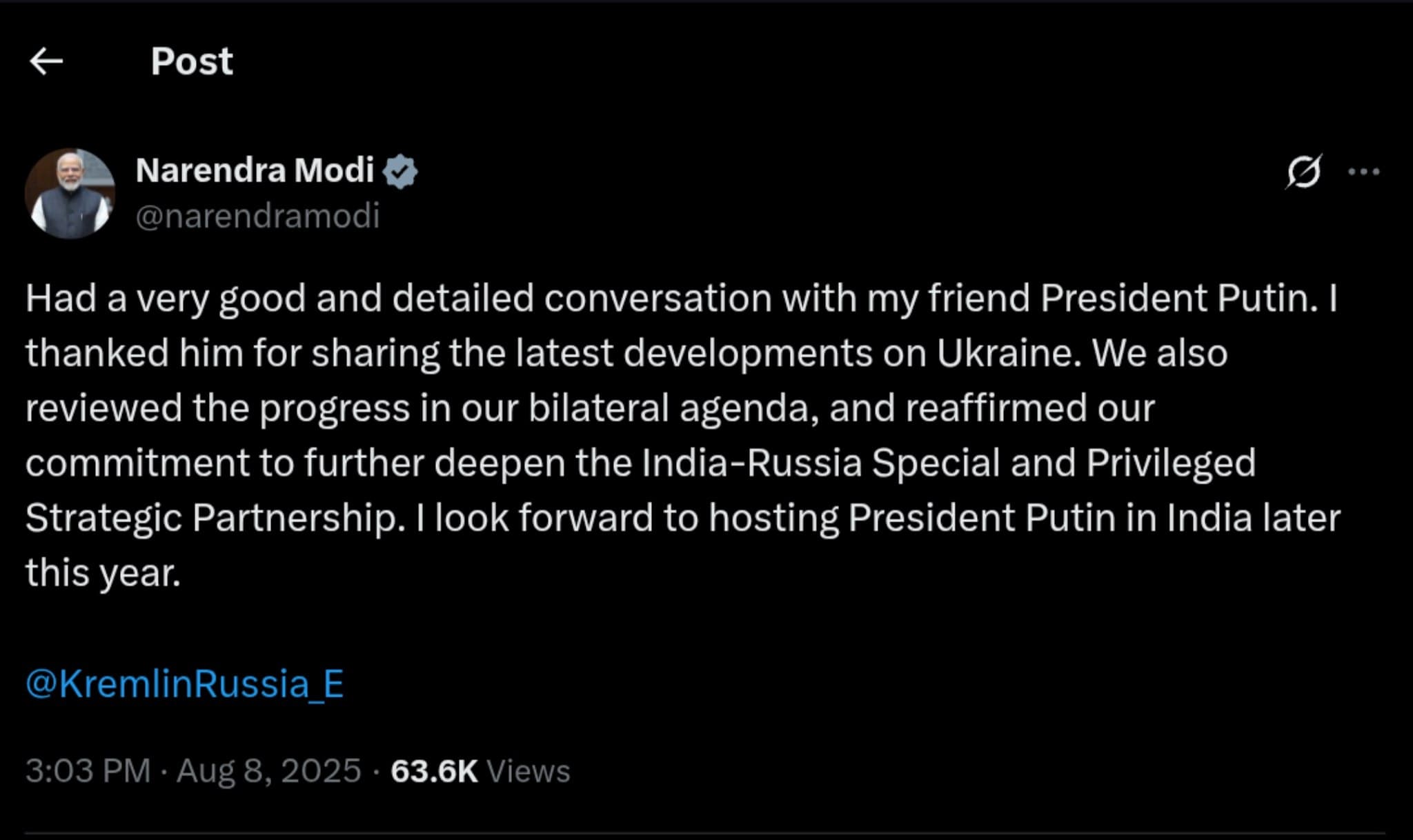Click Views label next to the count
The image size is (1413, 840).
(x=529, y=771)
